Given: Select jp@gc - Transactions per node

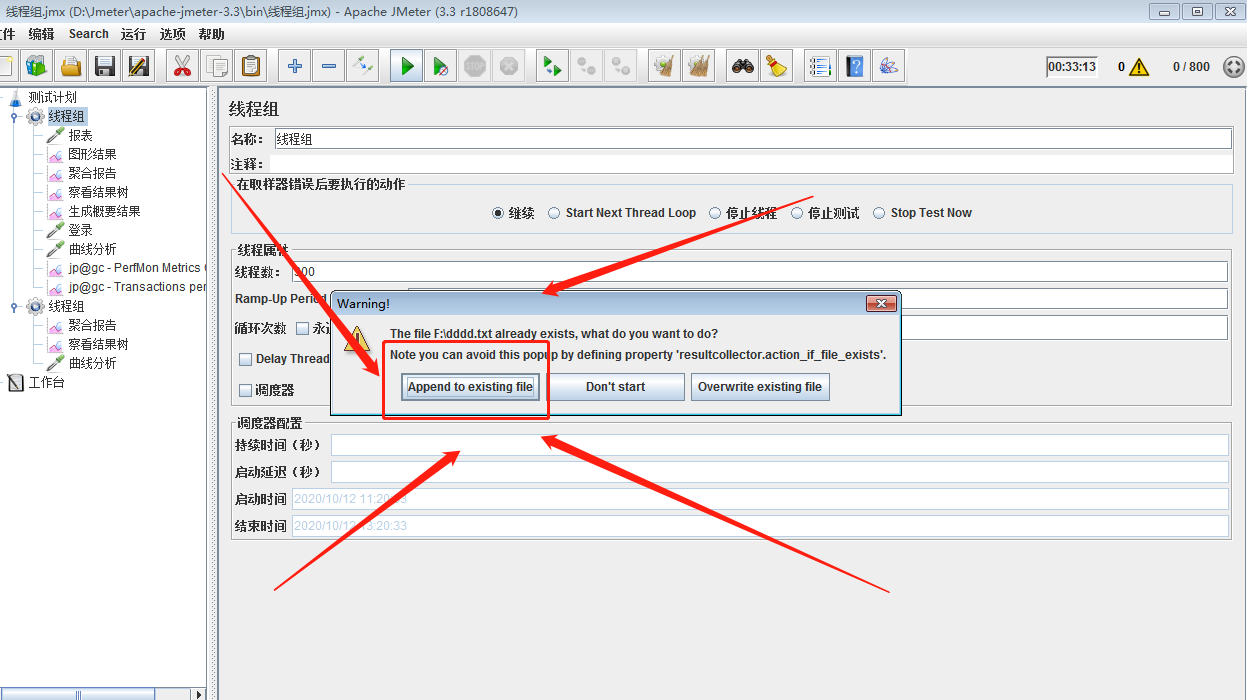Looking at the screenshot, I should click(137, 287).
